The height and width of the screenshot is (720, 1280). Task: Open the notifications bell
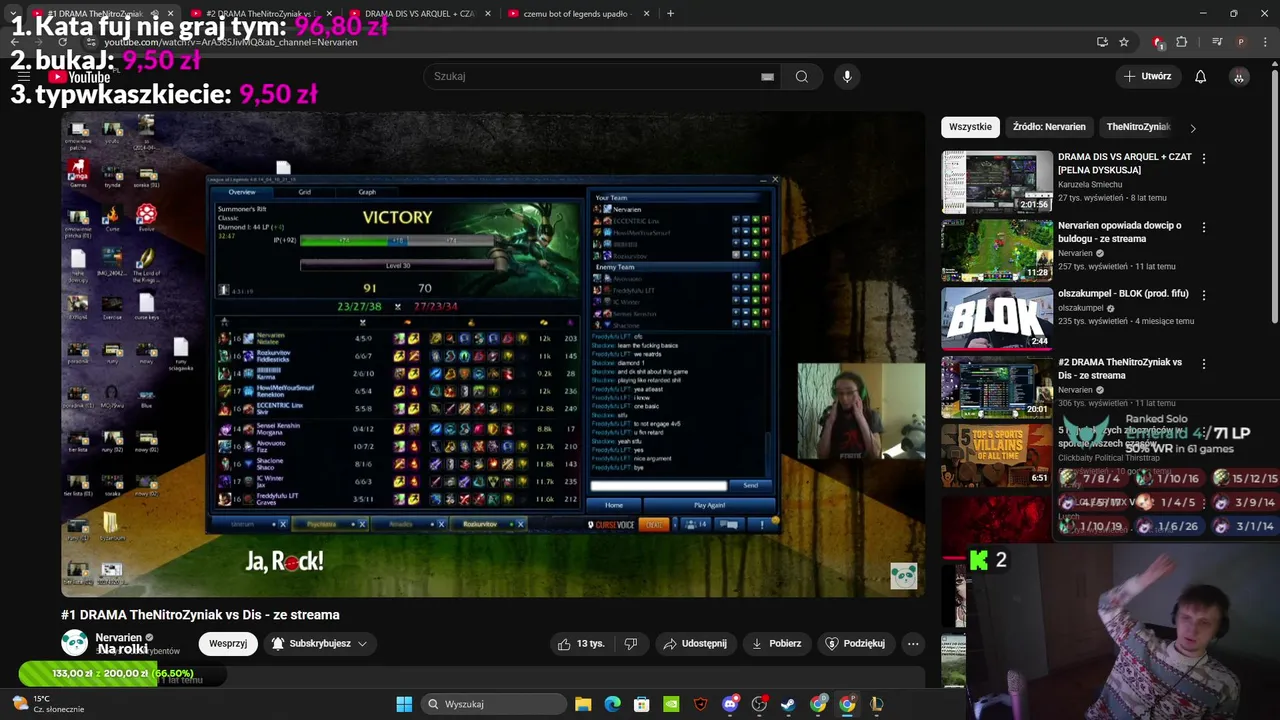click(1200, 76)
